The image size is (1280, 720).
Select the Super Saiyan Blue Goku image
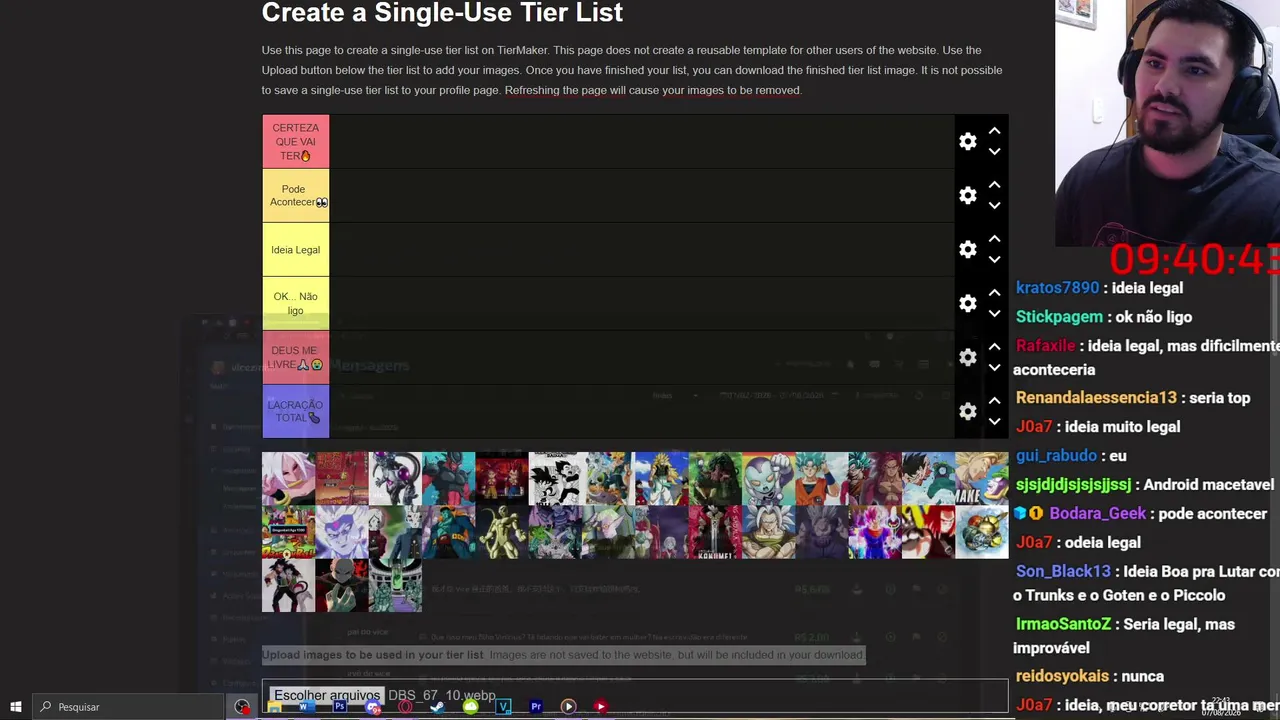pos(821,478)
